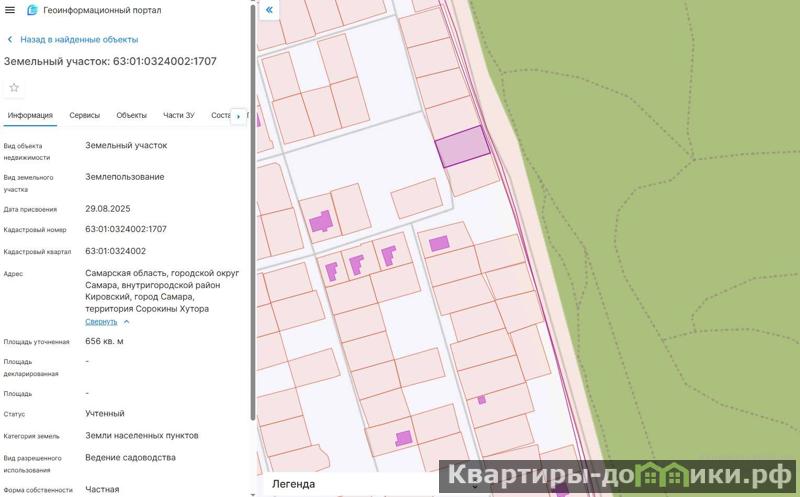Open the hamburger main menu

10,10
